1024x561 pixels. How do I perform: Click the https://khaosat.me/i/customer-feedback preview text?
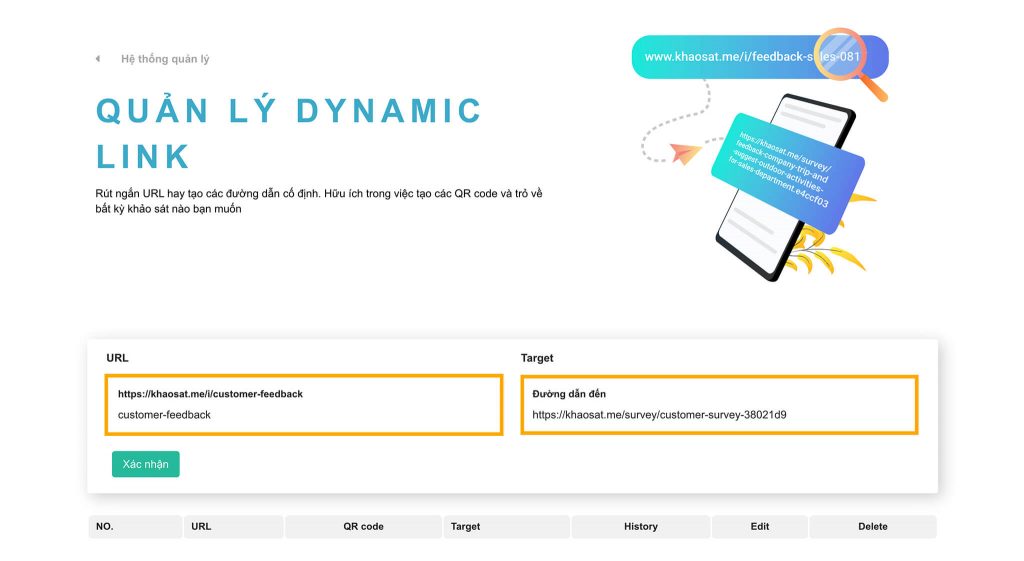pyautogui.click(x=210, y=394)
